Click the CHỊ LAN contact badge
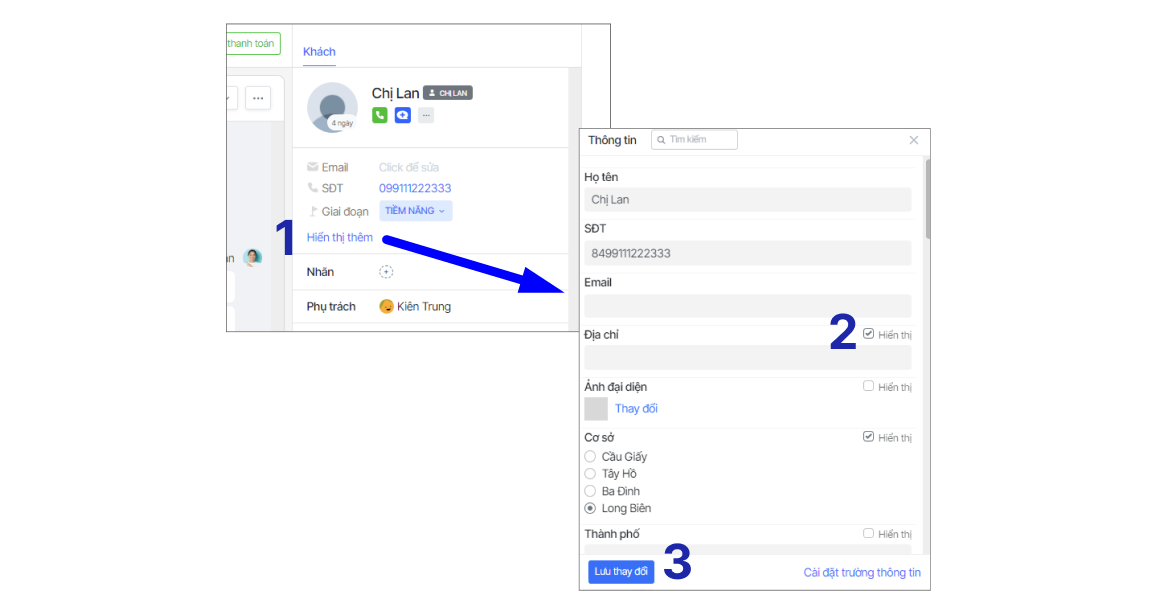The height and width of the screenshot is (615, 1172). click(447, 93)
